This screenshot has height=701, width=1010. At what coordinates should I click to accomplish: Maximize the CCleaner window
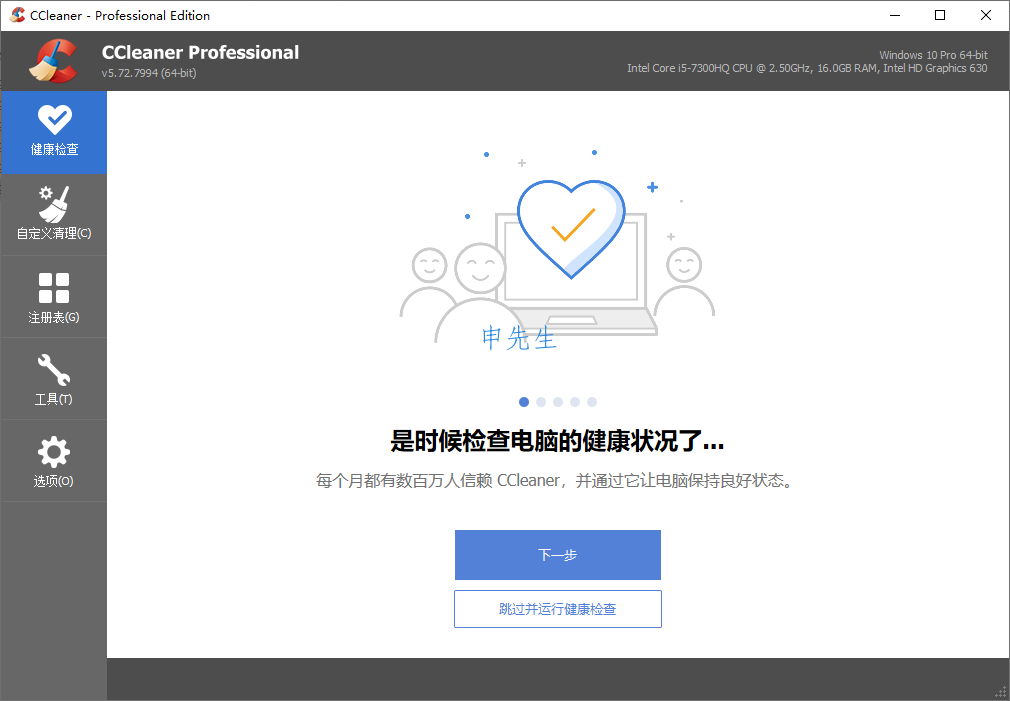940,15
